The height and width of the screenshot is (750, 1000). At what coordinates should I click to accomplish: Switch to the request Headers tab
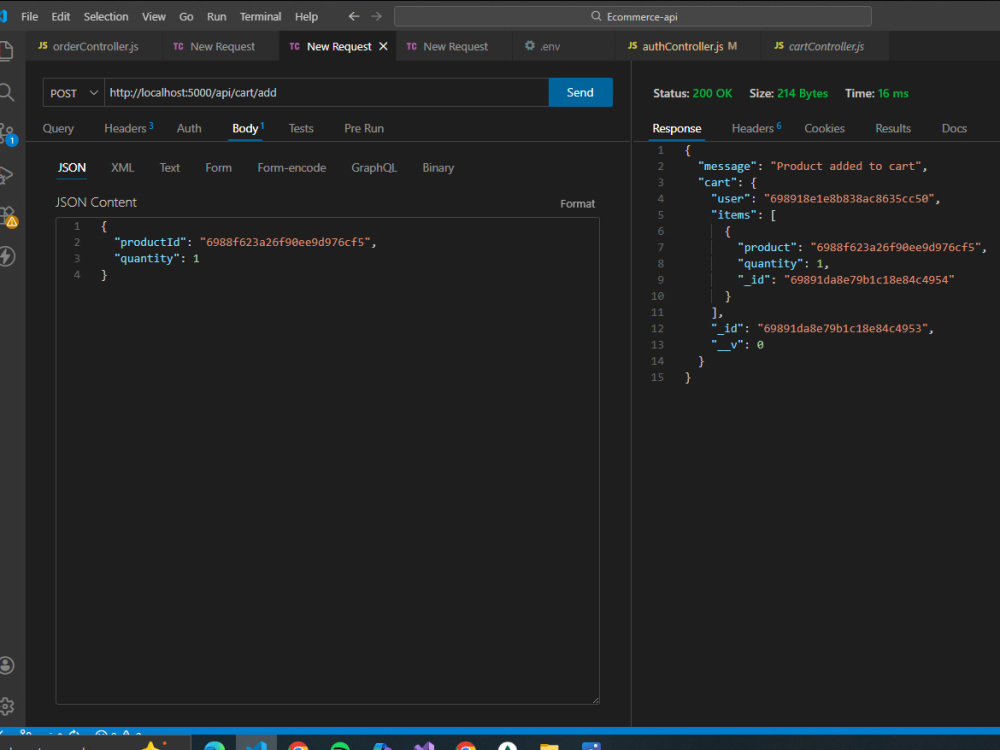(128, 129)
